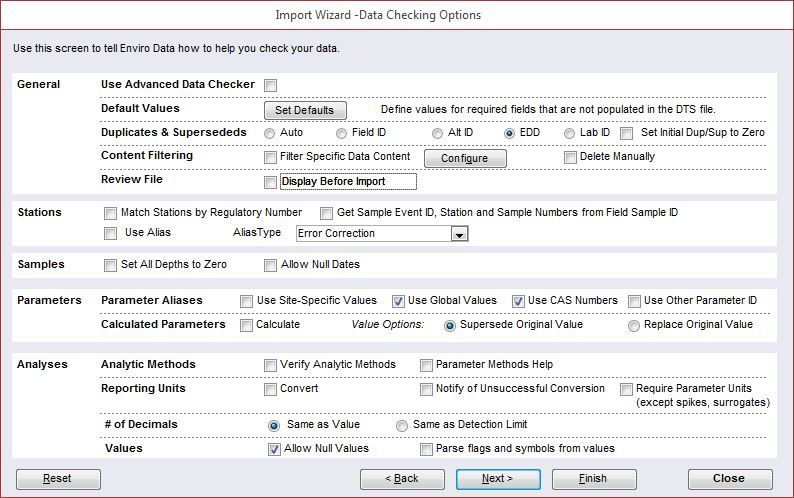Enable the Use Advanced Data Checker checkbox
The width and height of the screenshot is (794, 498).
click(270, 85)
